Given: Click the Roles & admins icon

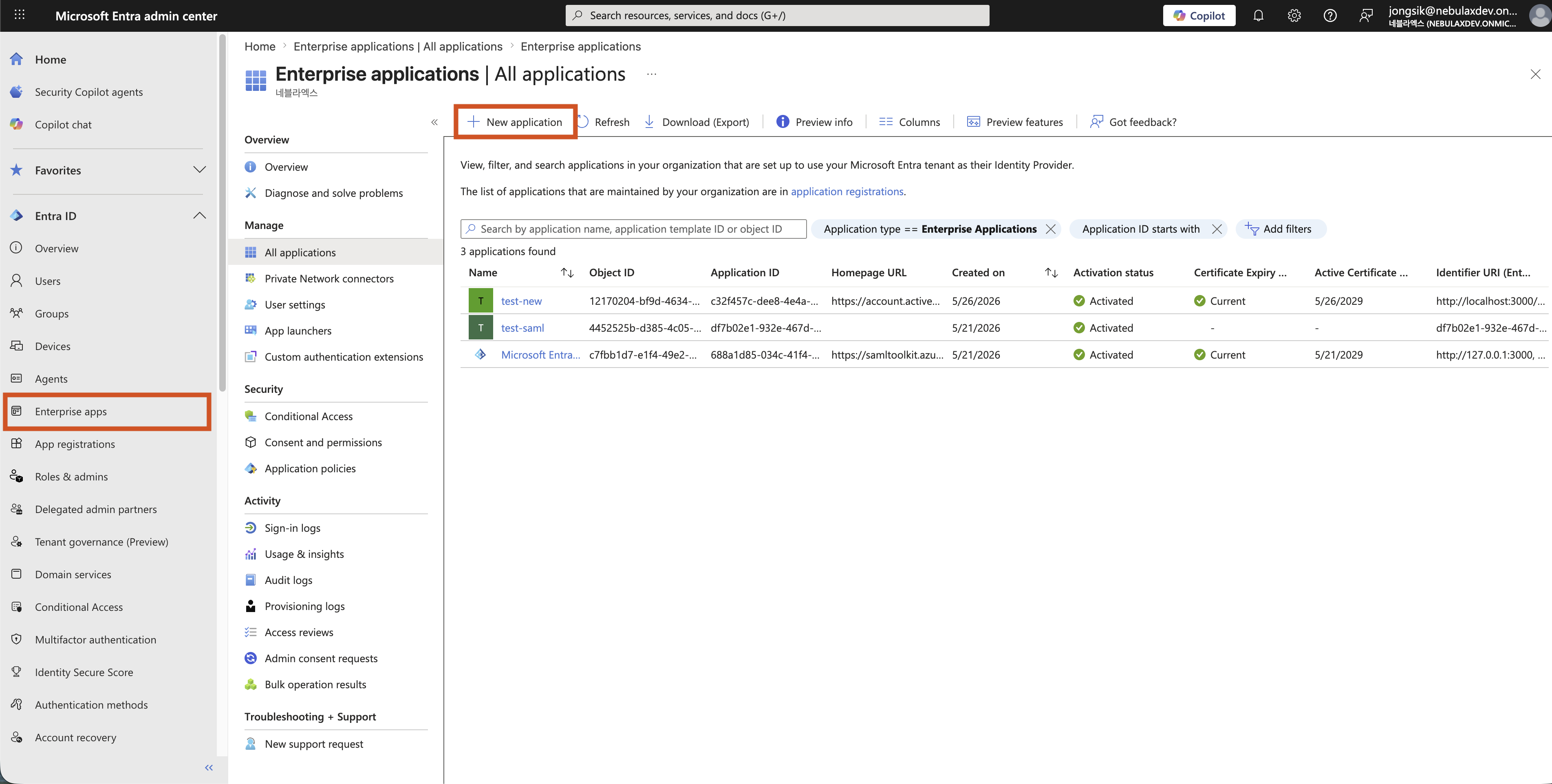Looking at the screenshot, I should [x=17, y=476].
